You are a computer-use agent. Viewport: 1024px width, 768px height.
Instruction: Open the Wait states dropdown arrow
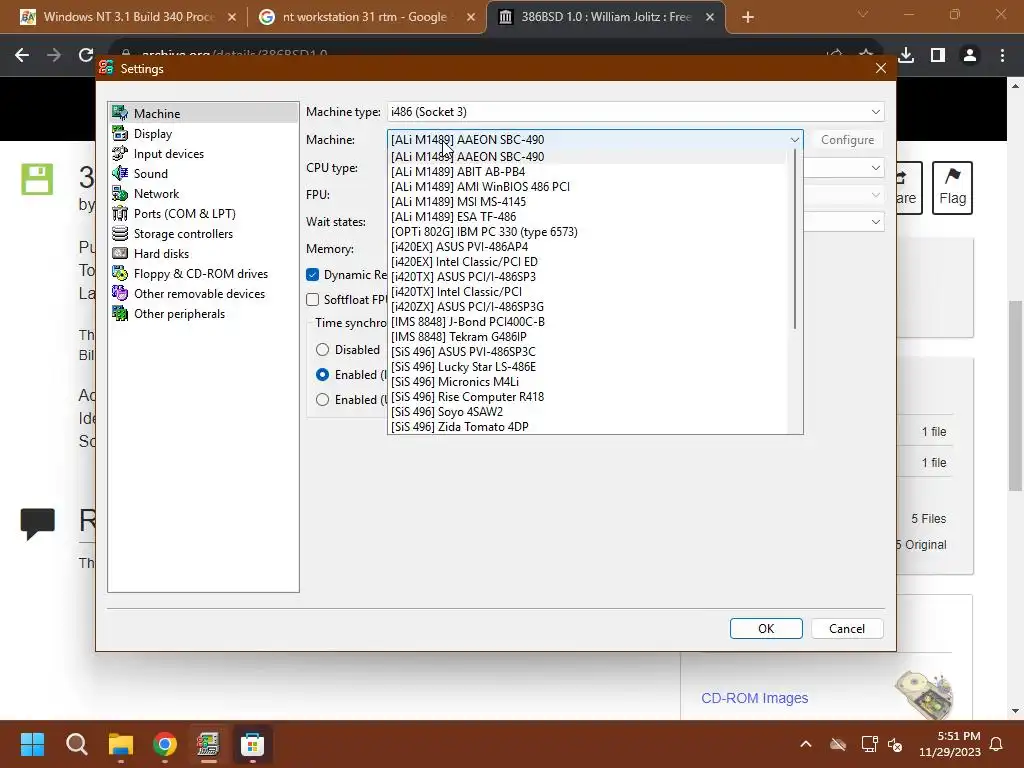(875, 222)
